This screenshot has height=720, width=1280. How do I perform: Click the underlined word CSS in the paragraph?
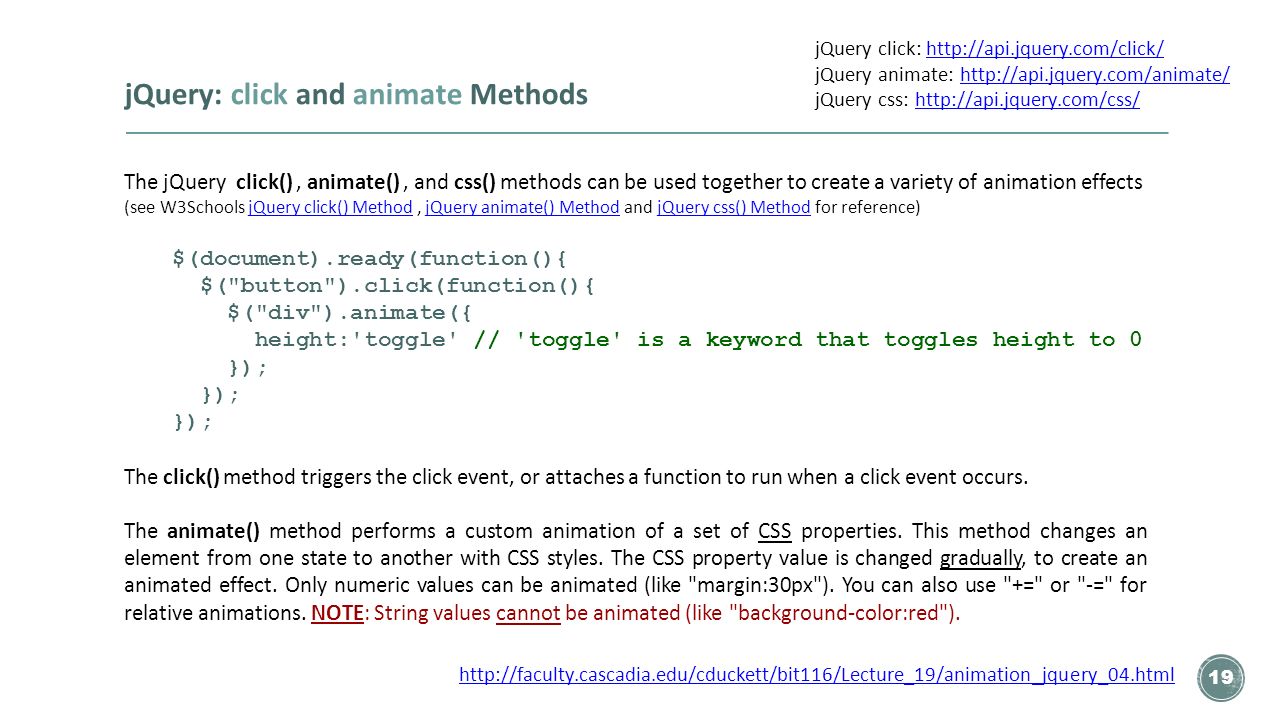point(775,531)
